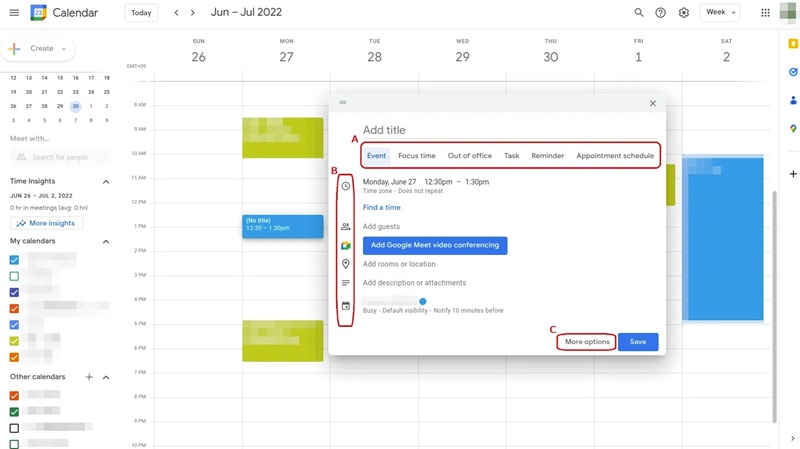Select the Task tab

tap(512, 156)
